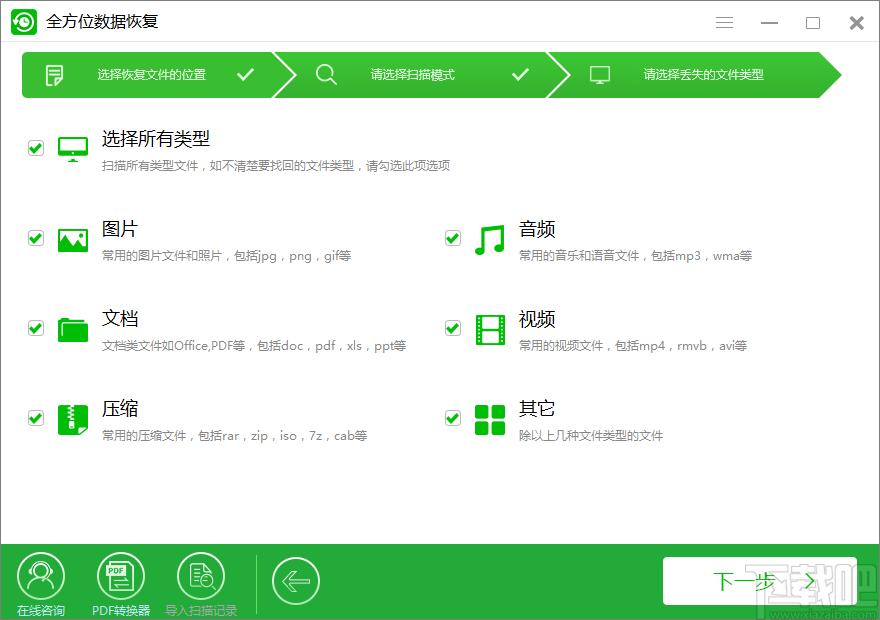Click the 压缩 heading text
Image resolution: width=880 pixels, height=620 pixels.
click(120, 408)
